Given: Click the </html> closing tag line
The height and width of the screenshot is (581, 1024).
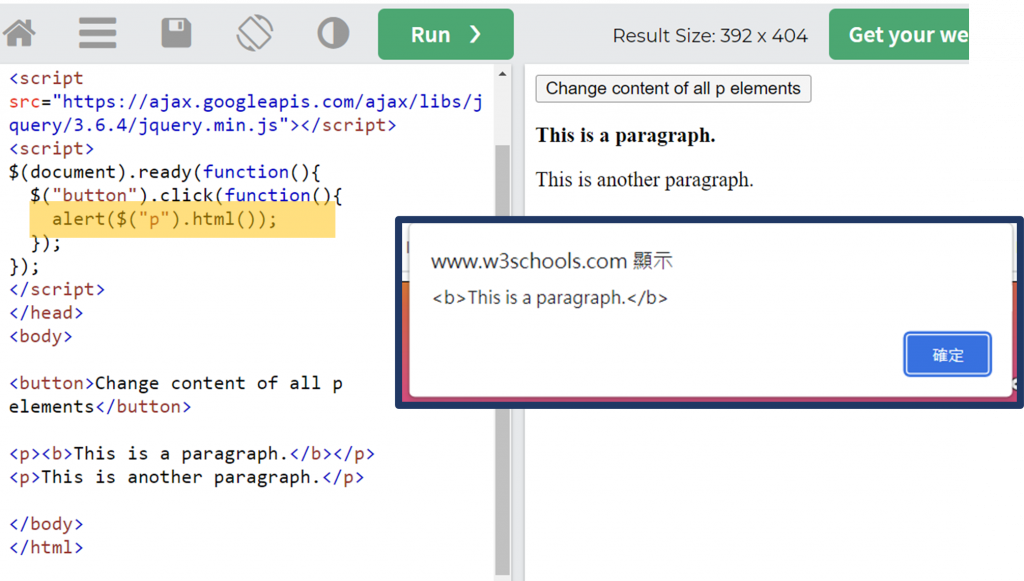Looking at the screenshot, I should click(x=46, y=548).
